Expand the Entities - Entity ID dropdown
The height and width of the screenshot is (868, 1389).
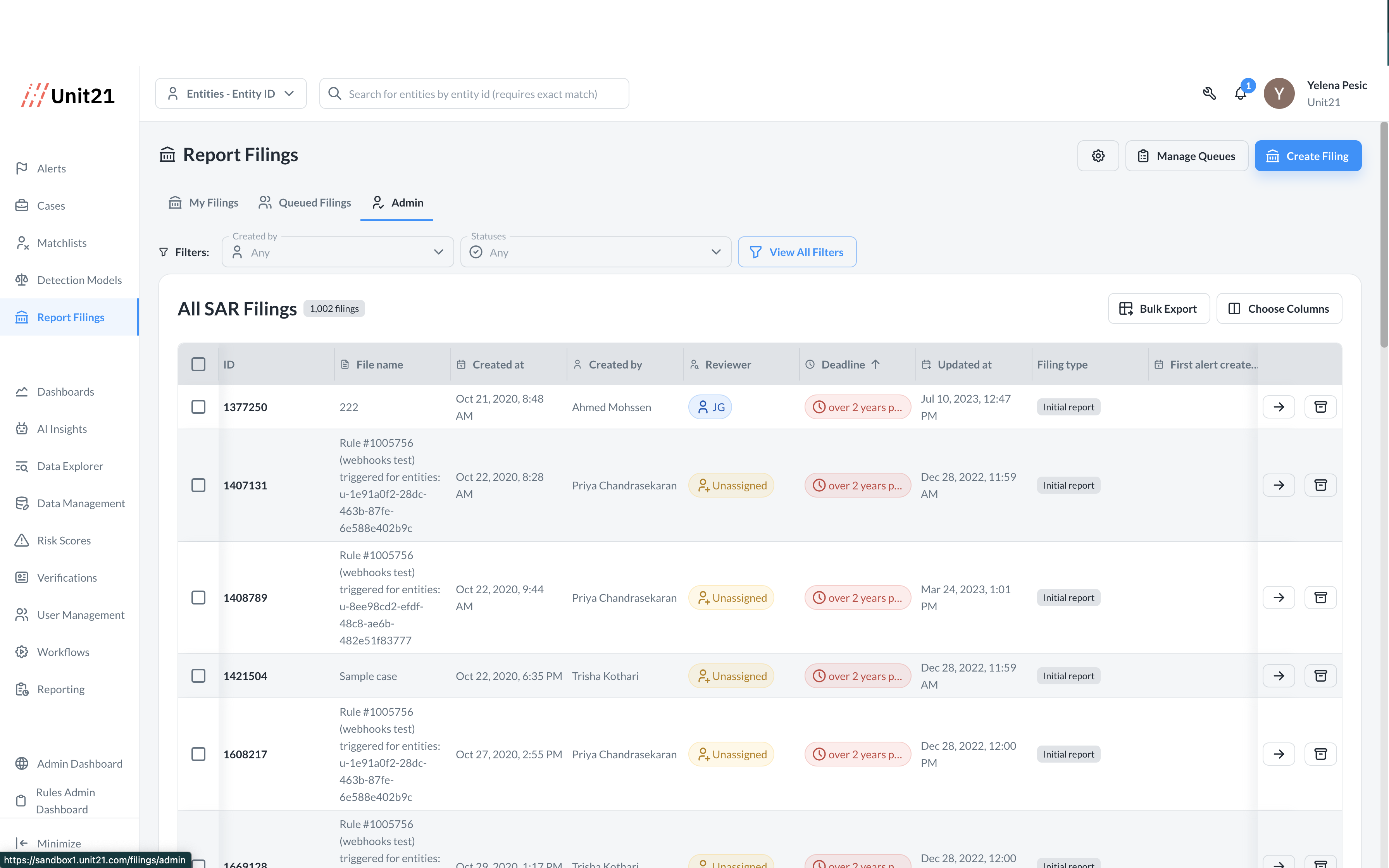[231, 93]
